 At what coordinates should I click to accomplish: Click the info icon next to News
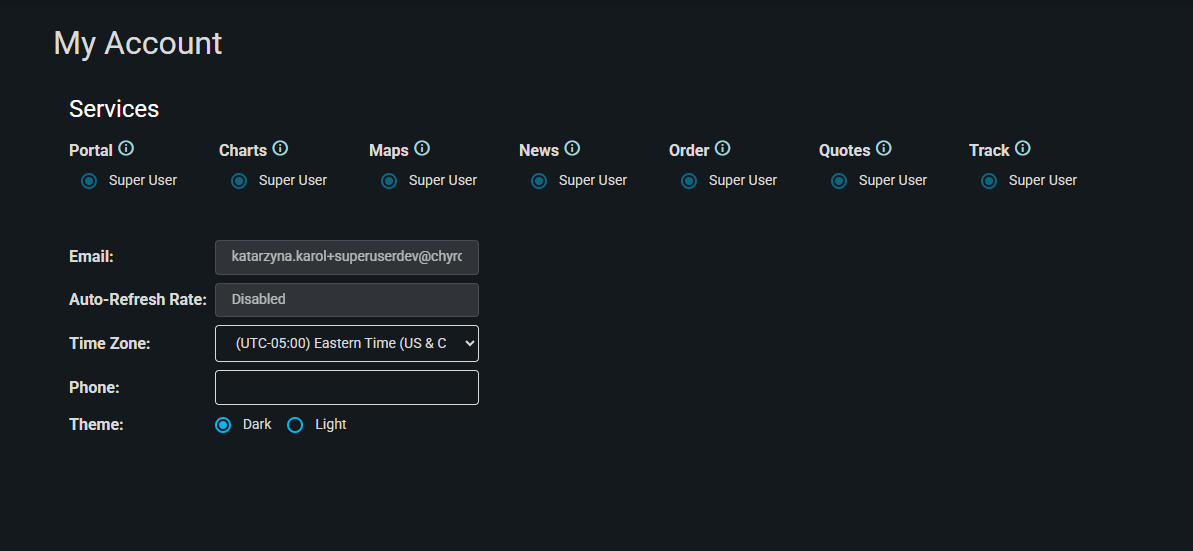(572, 149)
